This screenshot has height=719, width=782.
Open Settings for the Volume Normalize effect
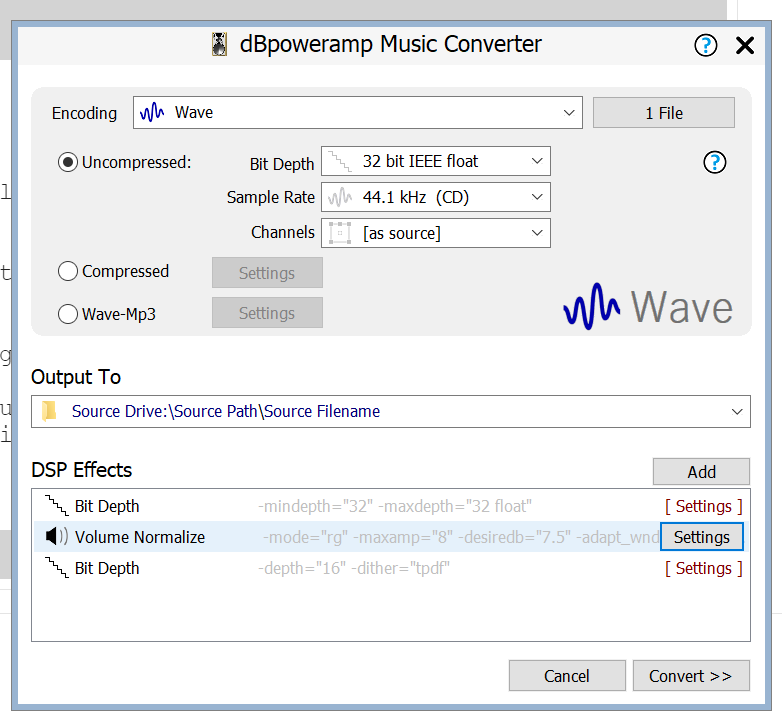coord(701,537)
